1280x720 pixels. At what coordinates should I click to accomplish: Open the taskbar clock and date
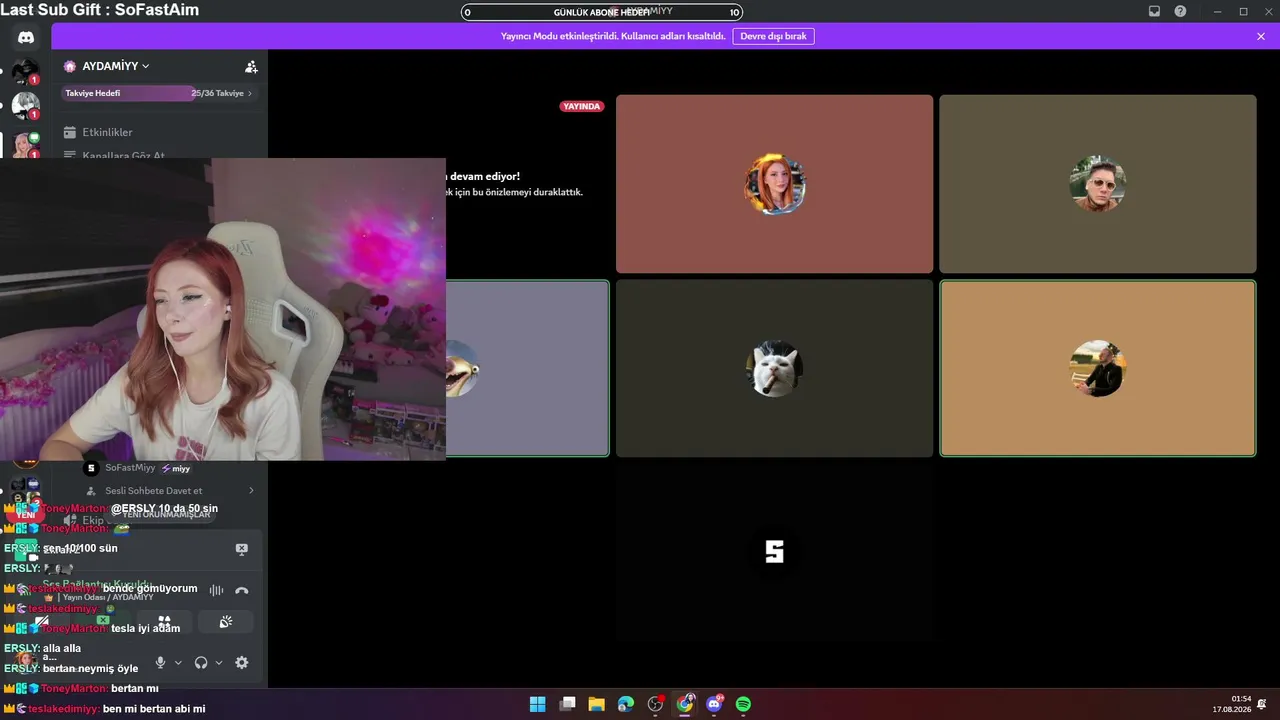pos(1232,704)
